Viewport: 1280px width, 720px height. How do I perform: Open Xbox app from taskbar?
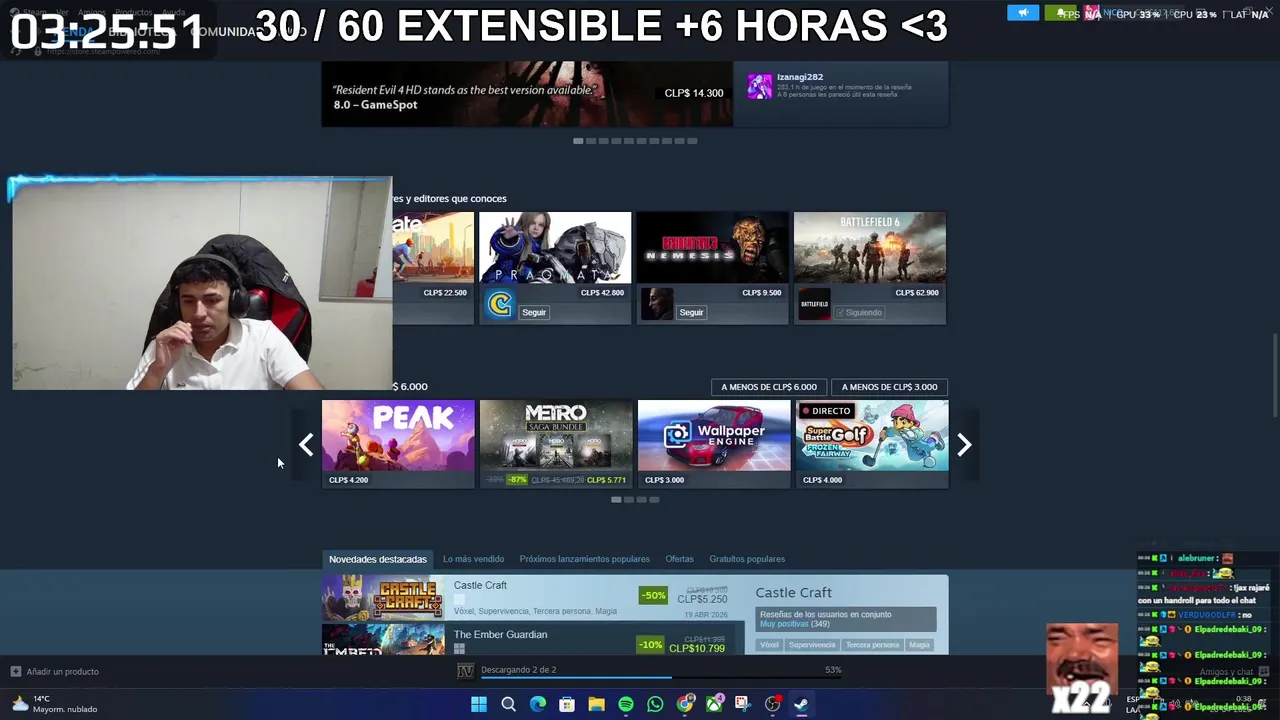pos(714,704)
